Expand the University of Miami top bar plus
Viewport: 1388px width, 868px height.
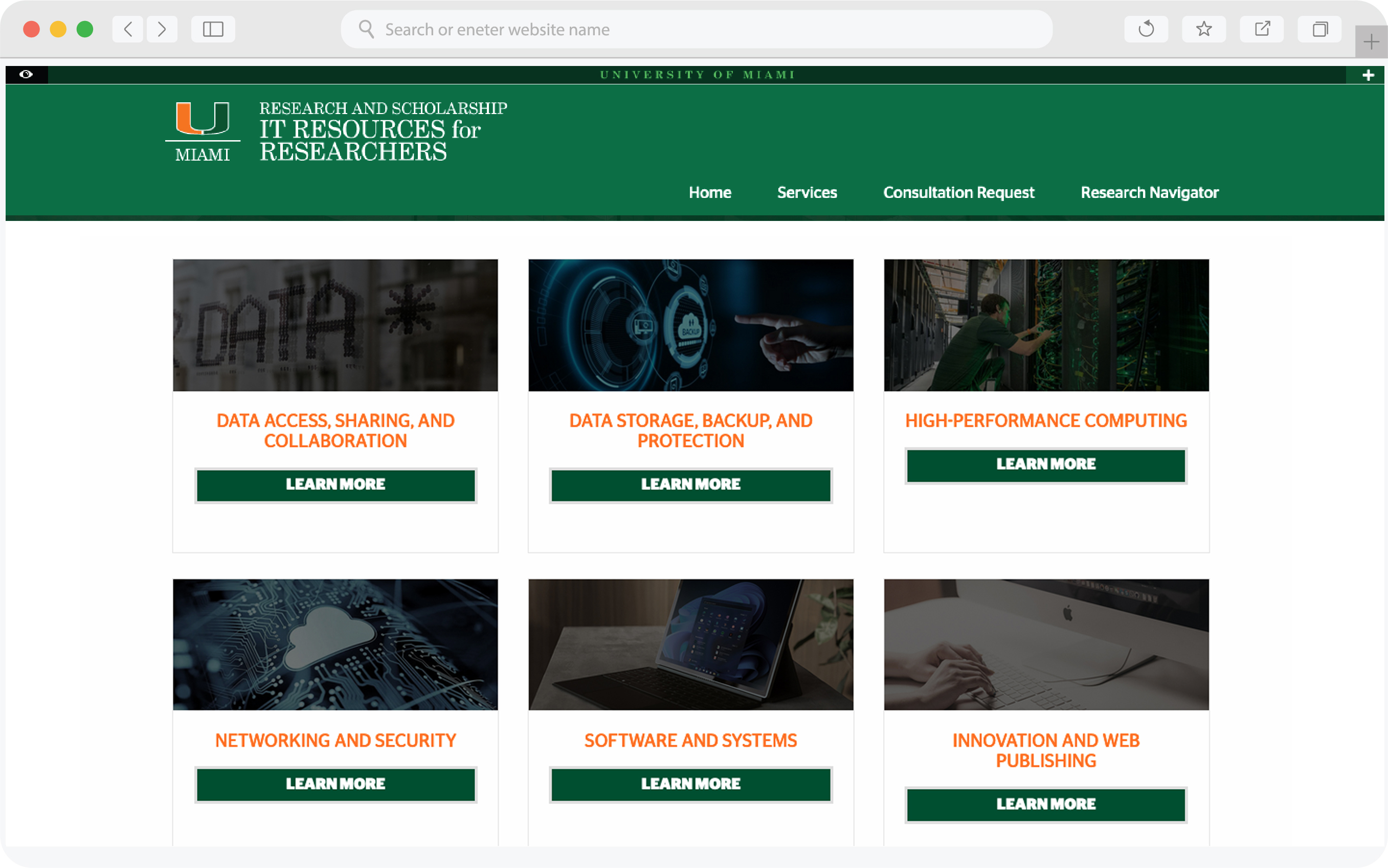(1368, 75)
